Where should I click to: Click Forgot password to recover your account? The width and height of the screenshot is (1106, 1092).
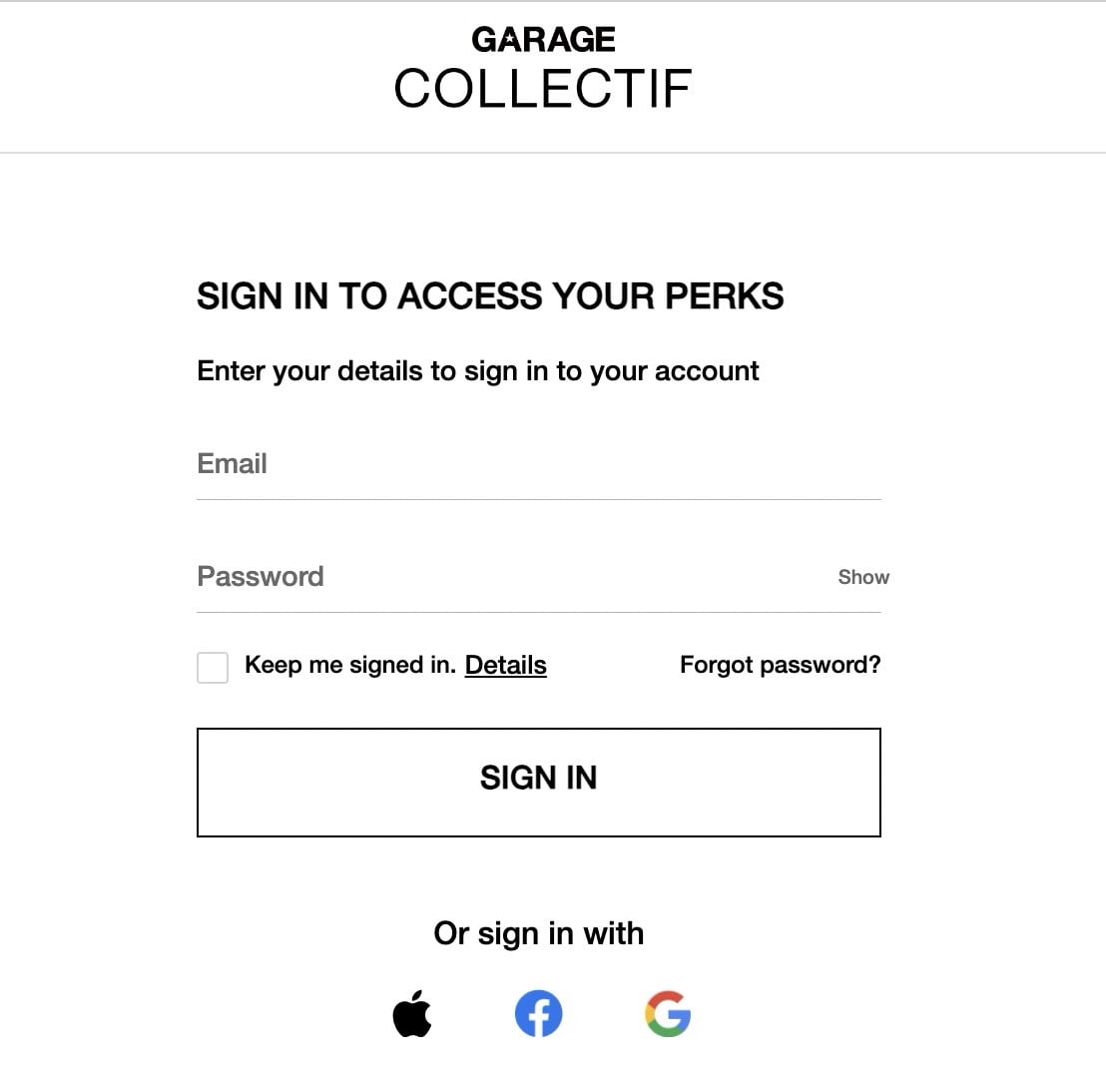780,664
